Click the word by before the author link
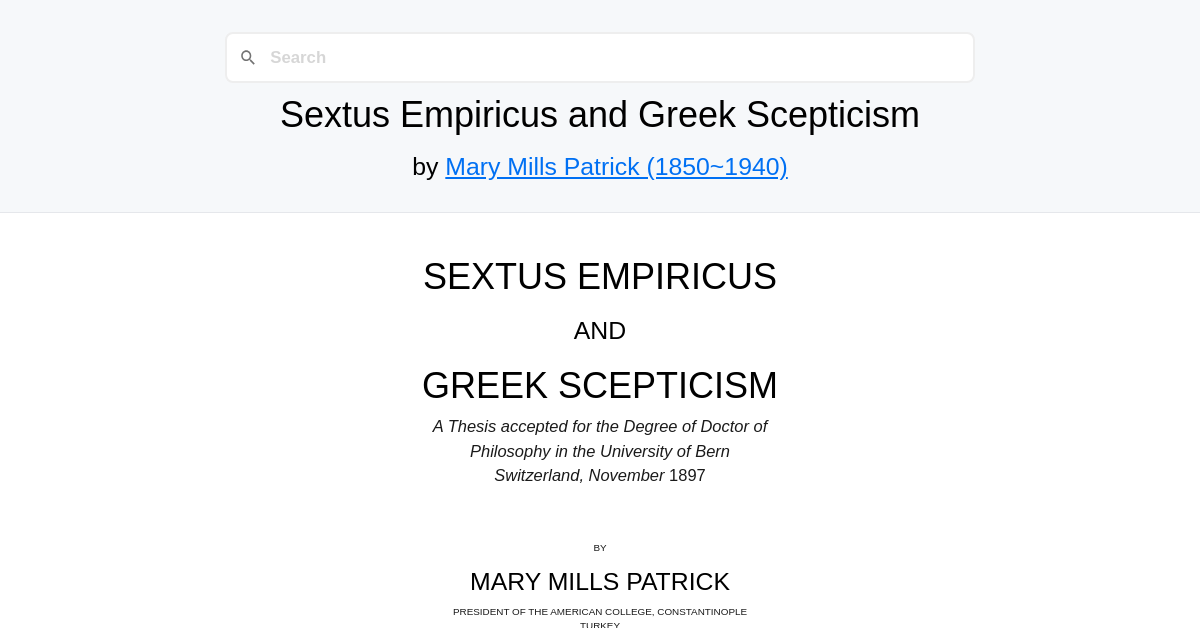 [425, 167]
